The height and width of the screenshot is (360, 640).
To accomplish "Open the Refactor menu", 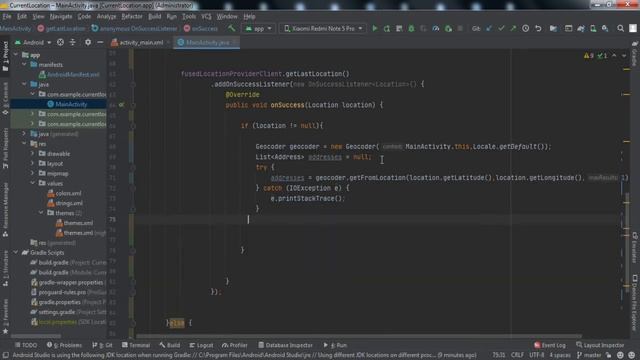I will point(132,17).
